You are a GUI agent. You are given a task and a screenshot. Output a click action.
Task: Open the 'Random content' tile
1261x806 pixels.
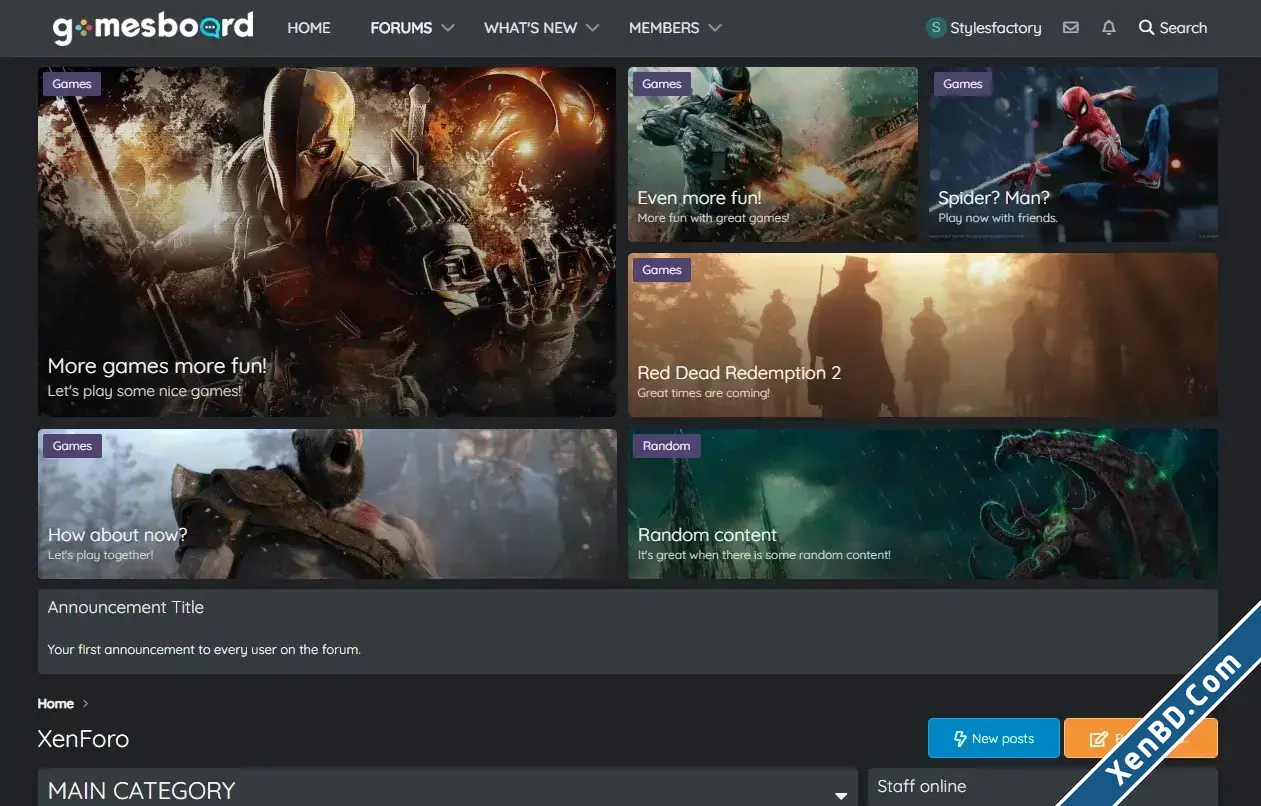[x=923, y=504]
